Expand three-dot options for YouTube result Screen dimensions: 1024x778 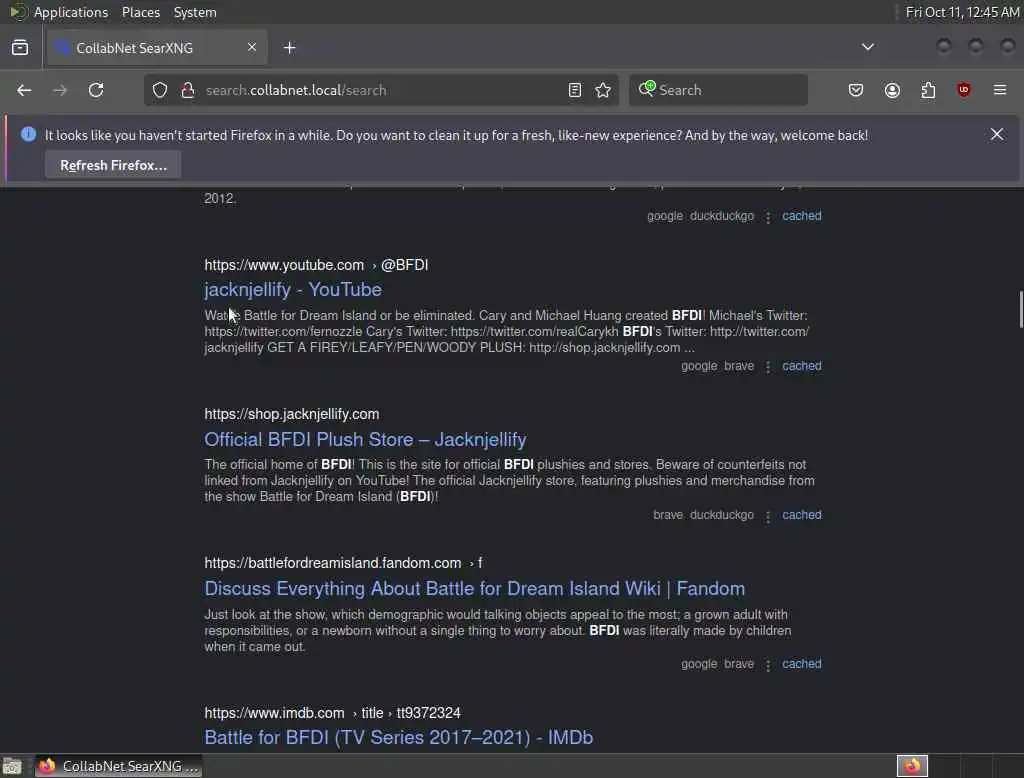[768, 367]
